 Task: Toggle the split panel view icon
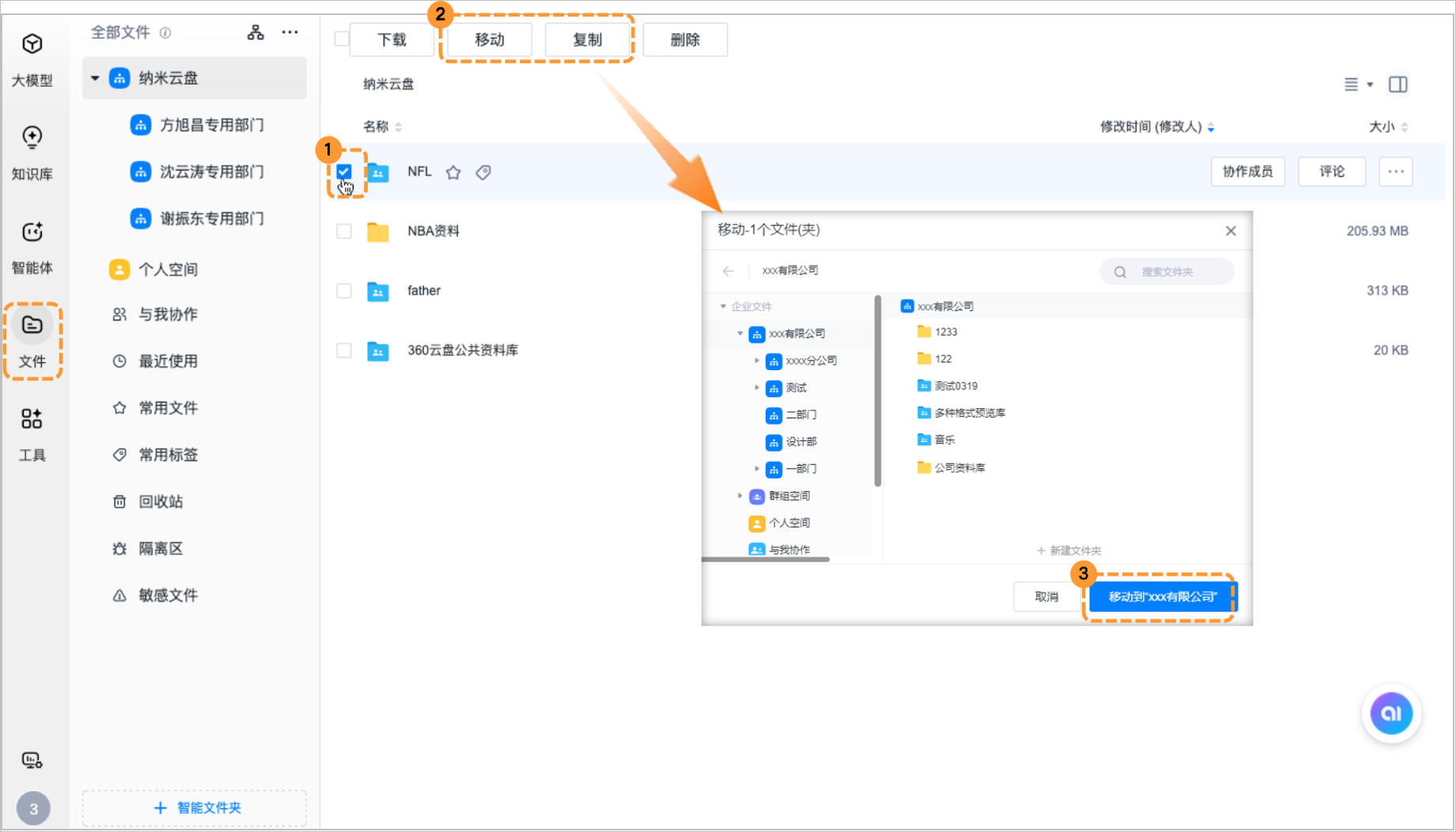[x=1397, y=85]
